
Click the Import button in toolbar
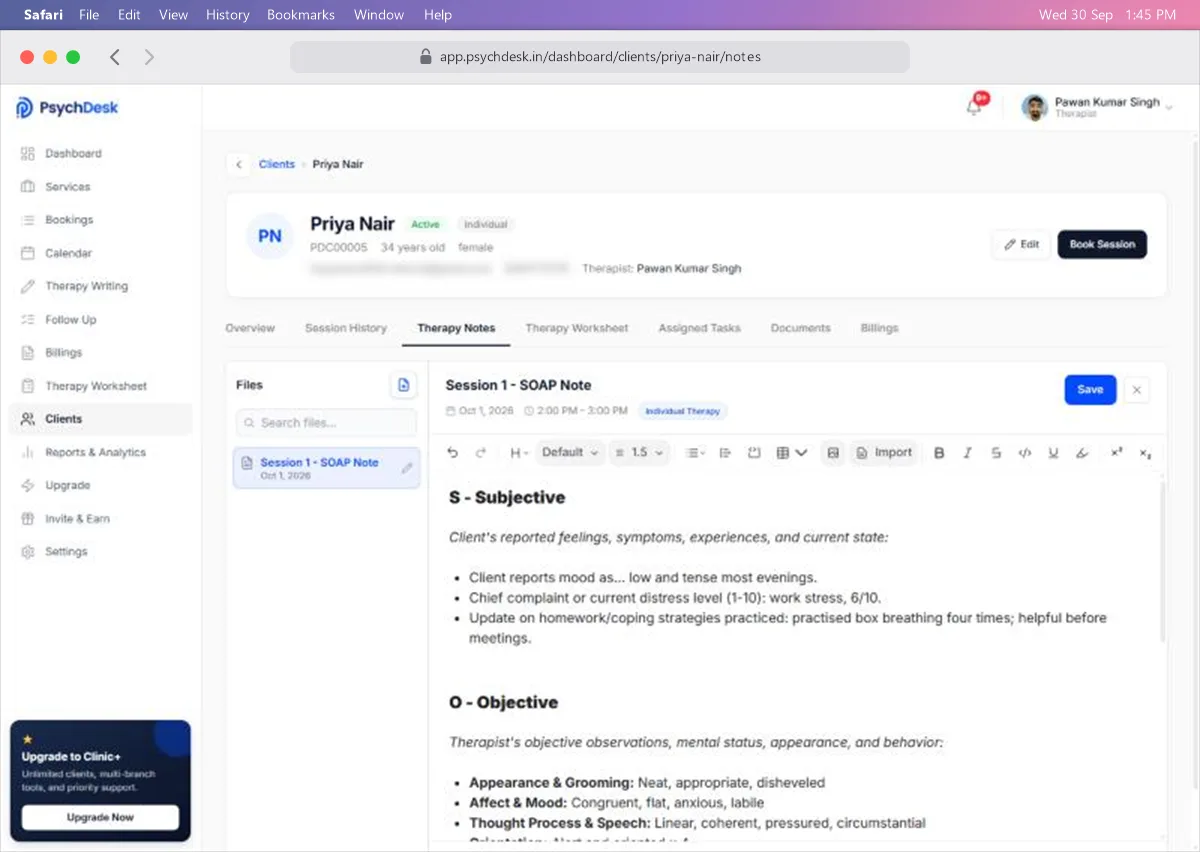pos(884,453)
